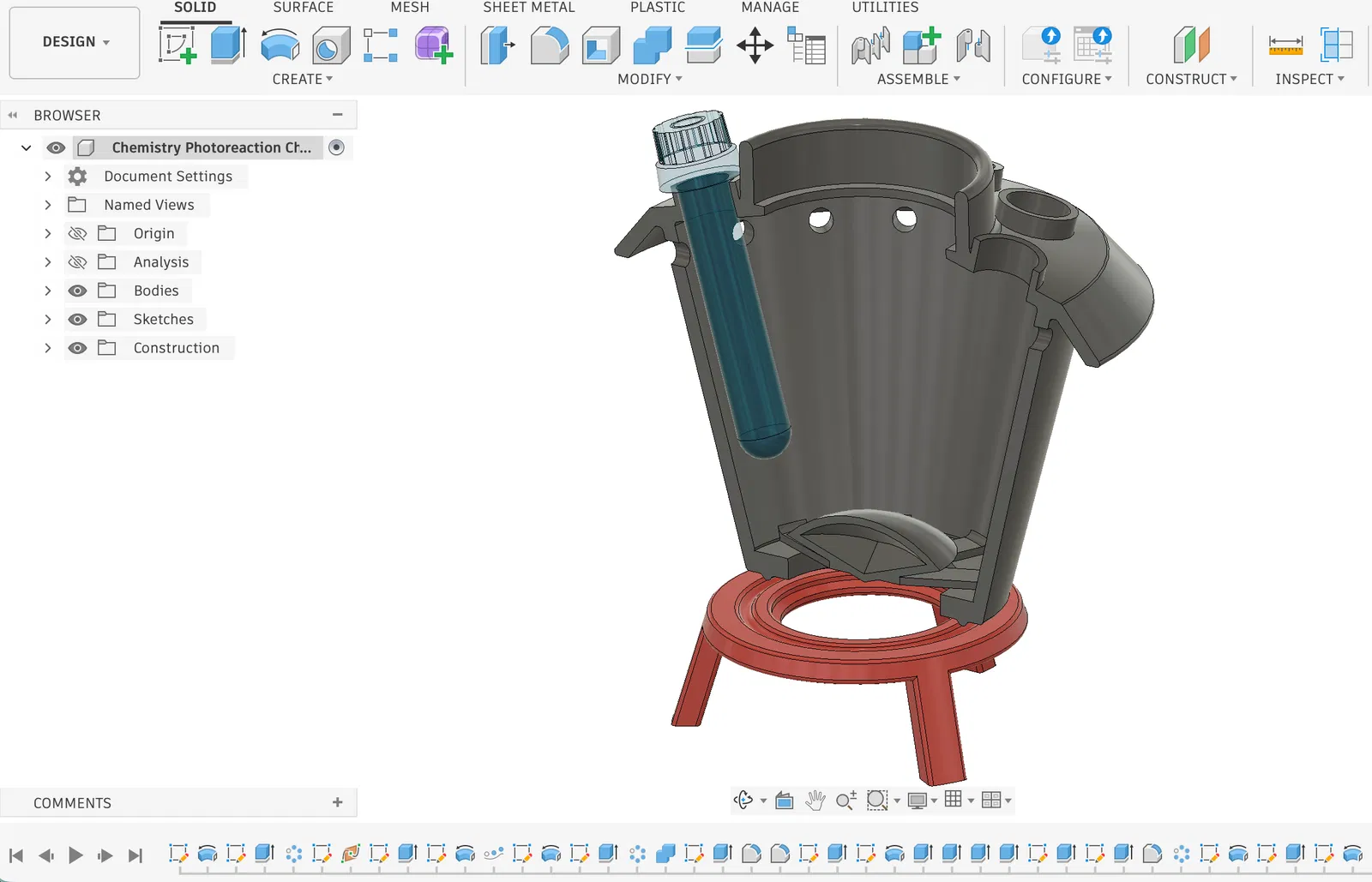
Task: Select the Create Sketch tool
Action: pos(178,45)
